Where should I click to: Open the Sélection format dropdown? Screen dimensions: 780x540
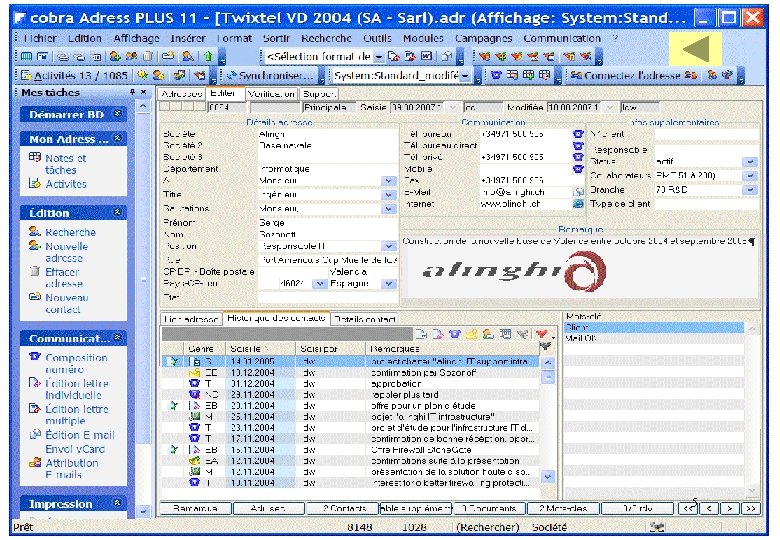pyautogui.click(x=379, y=57)
